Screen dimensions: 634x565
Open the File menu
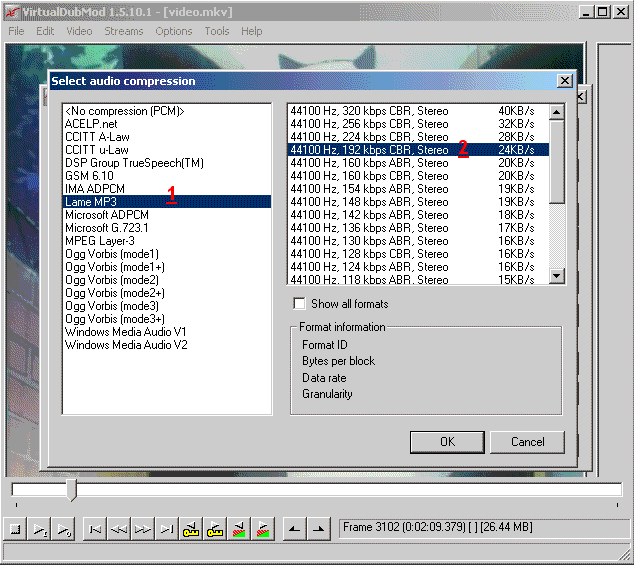(x=16, y=31)
